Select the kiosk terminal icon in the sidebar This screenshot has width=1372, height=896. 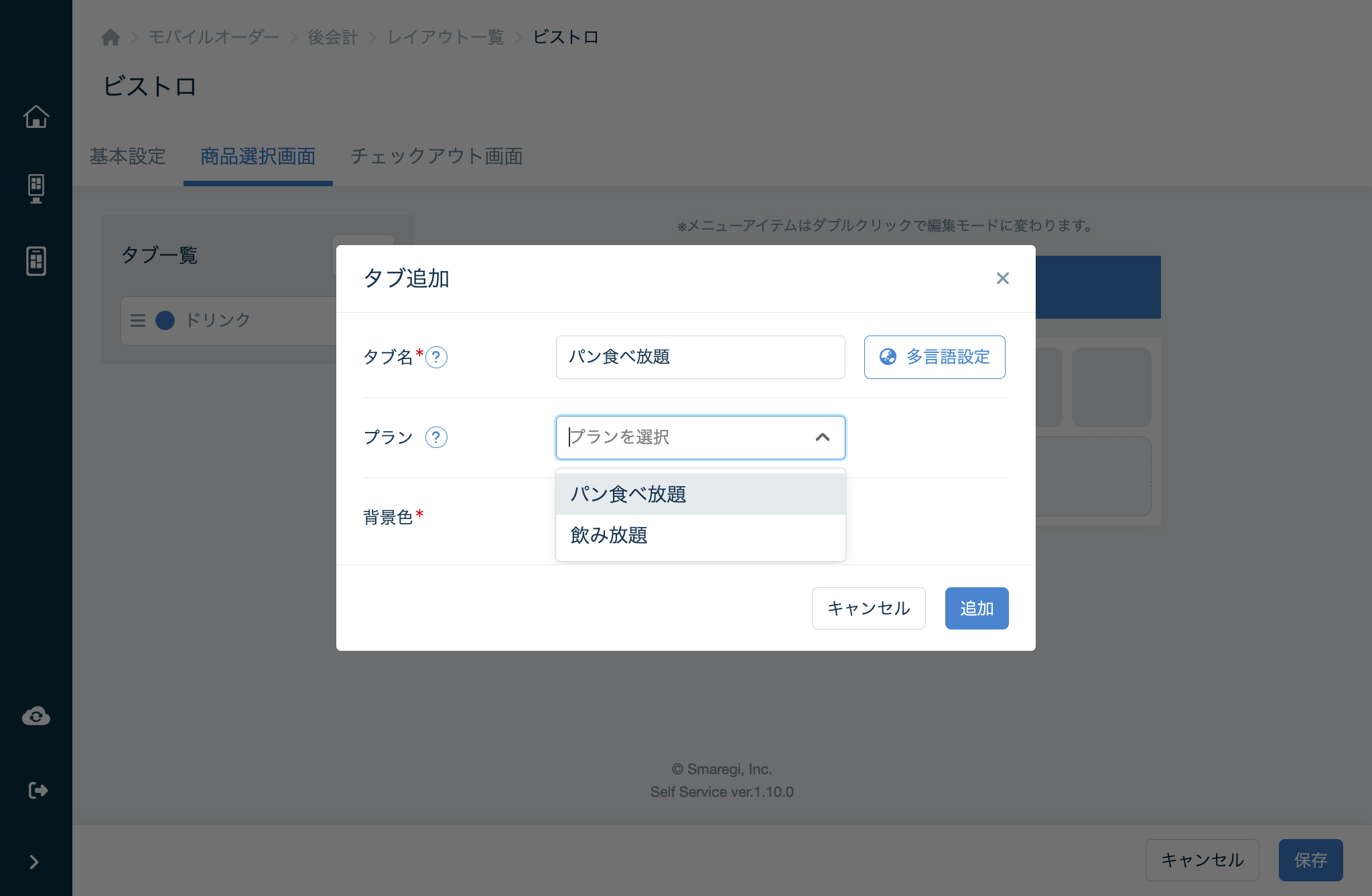click(36, 188)
